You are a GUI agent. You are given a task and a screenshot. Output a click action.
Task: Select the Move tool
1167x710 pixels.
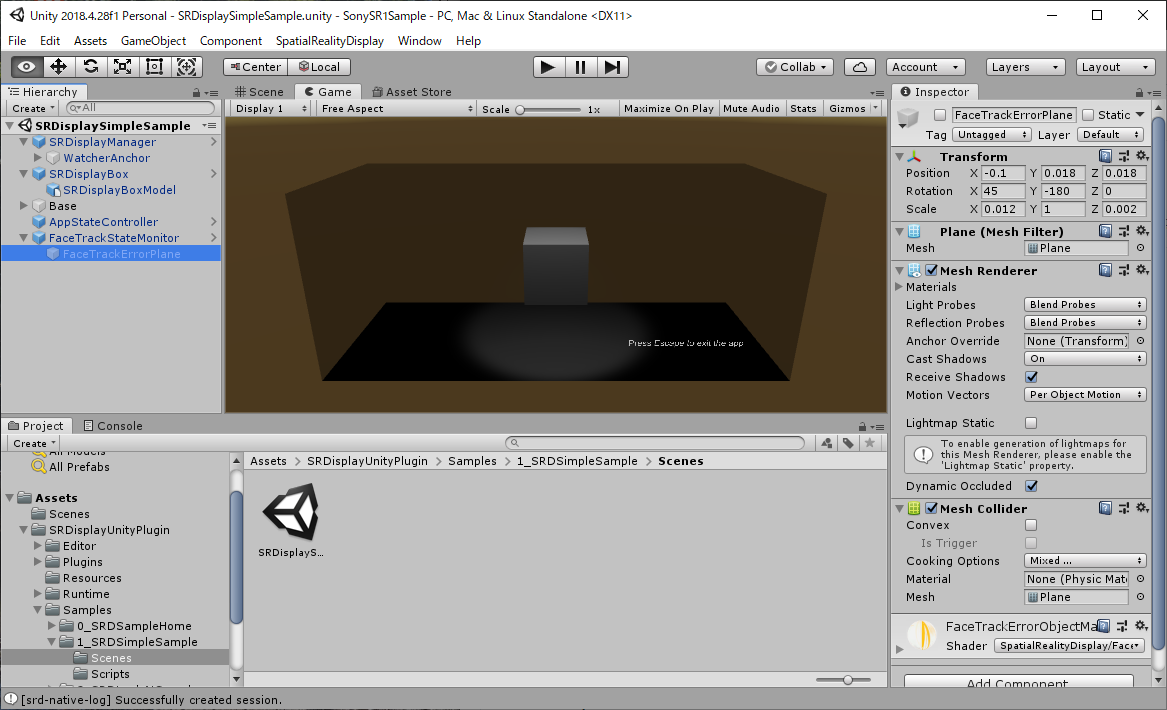(x=58, y=67)
